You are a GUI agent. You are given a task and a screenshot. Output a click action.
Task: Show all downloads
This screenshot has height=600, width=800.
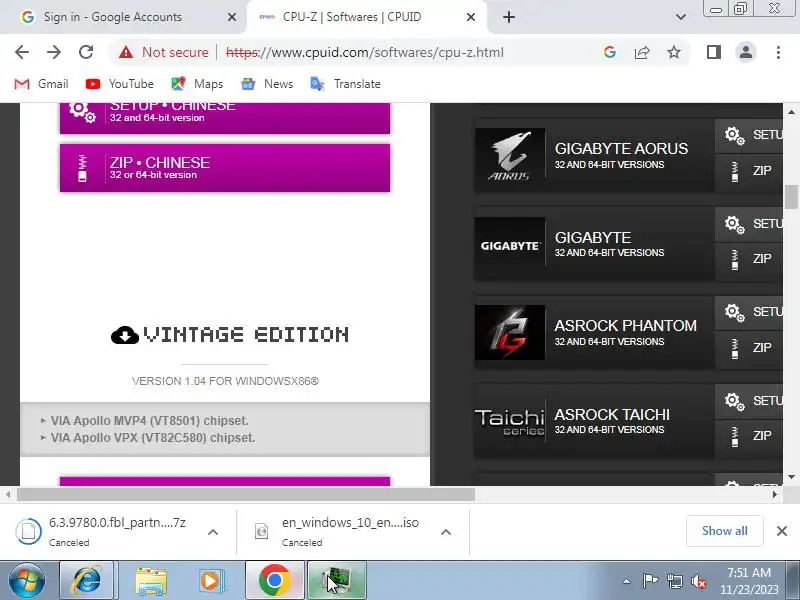click(x=724, y=531)
